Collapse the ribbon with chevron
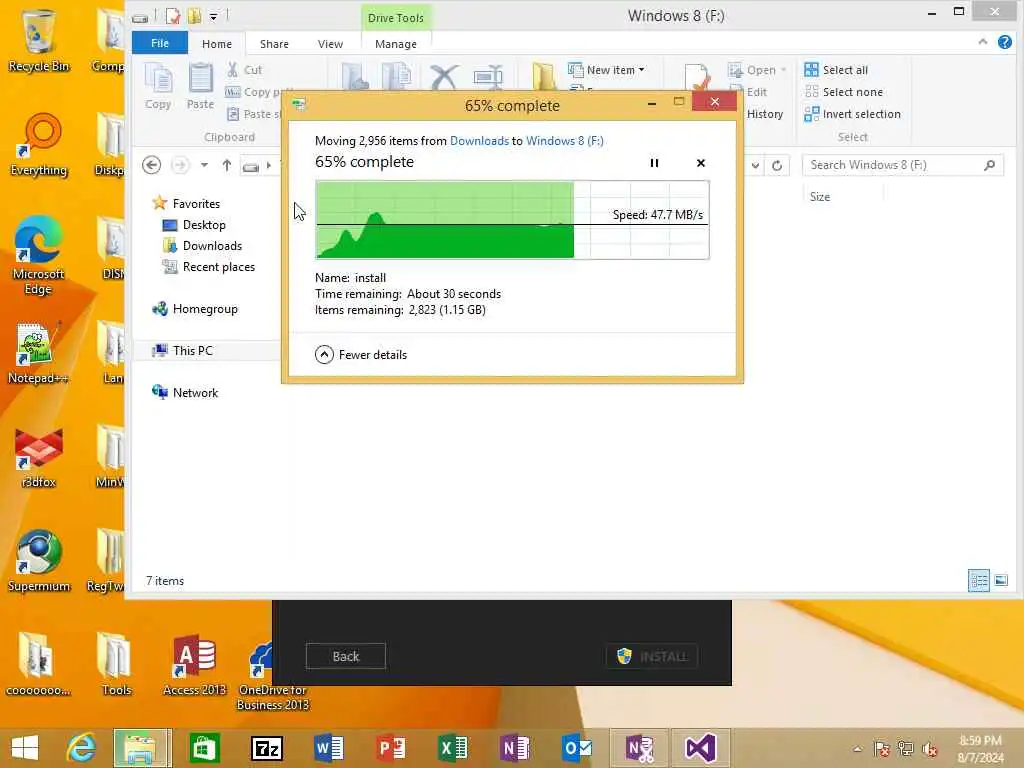This screenshot has height=768, width=1024. pyautogui.click(x=983, y=42)
